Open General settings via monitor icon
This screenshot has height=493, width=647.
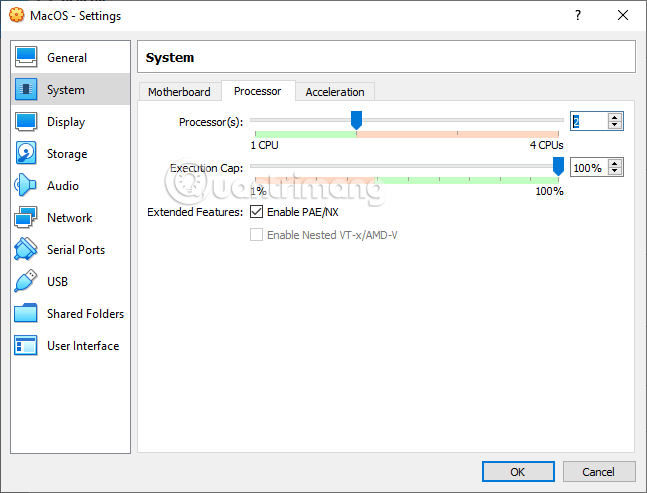pyautogui.click(x=26, y=57)
